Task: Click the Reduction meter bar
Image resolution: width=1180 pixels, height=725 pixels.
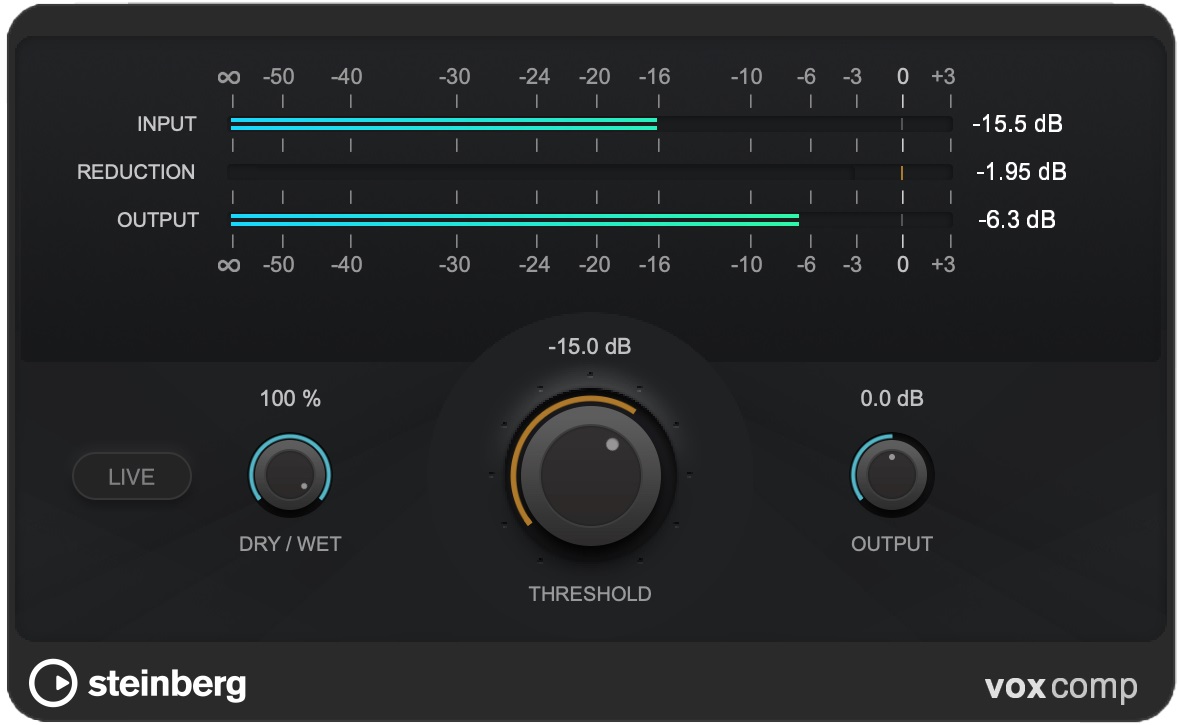Action: (590, 172)
